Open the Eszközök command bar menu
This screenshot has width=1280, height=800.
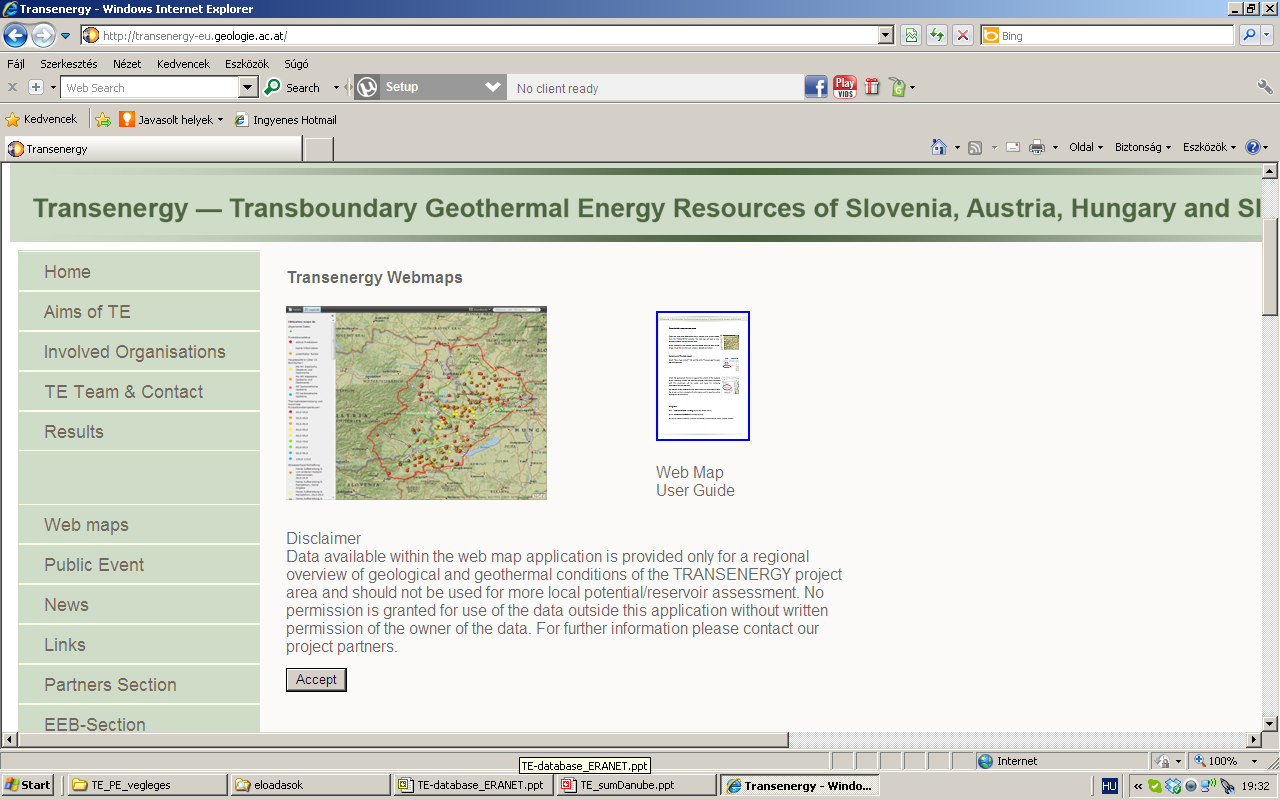point(1209,147)
